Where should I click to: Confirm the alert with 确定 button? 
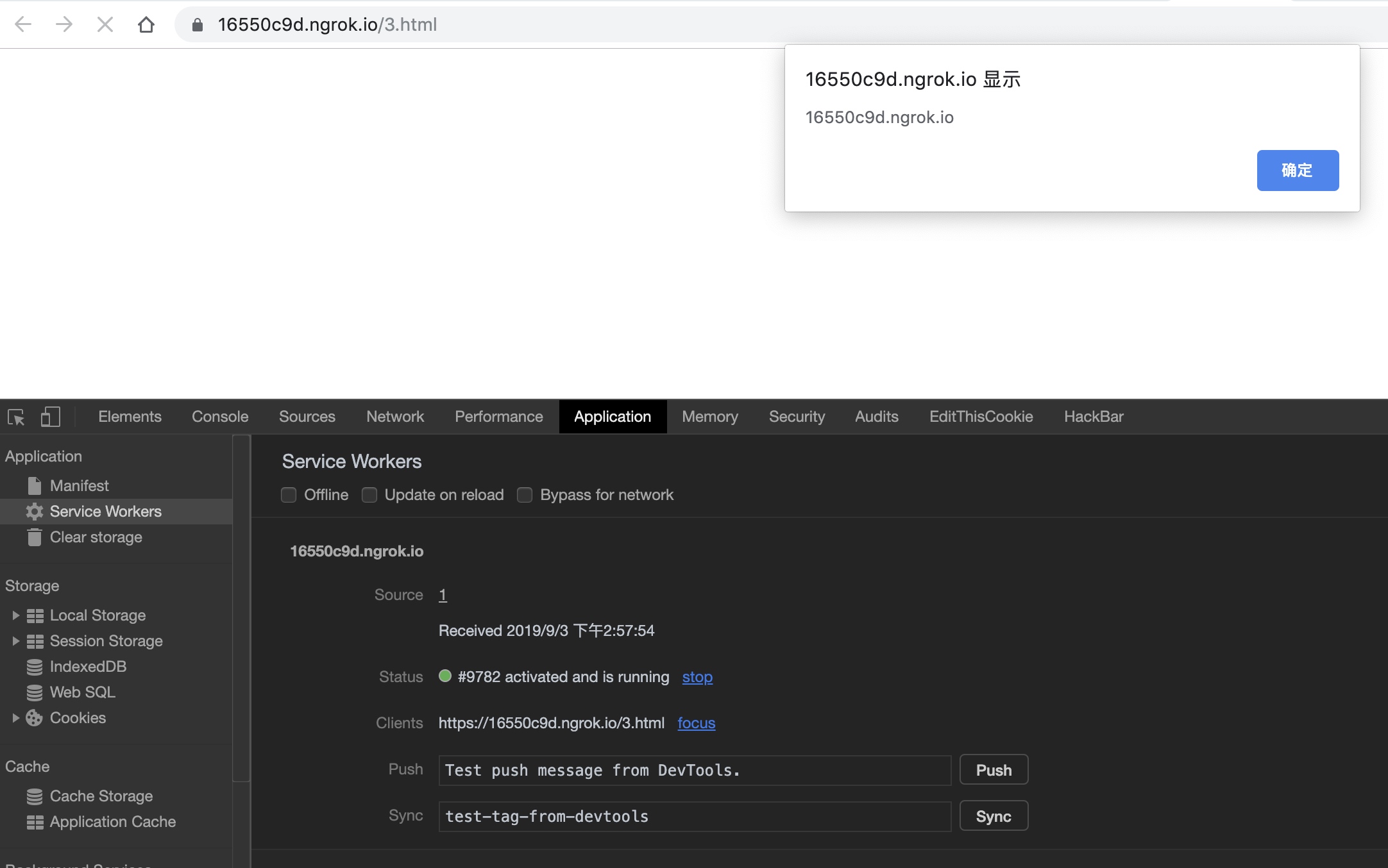click(x=1298, y=171)
